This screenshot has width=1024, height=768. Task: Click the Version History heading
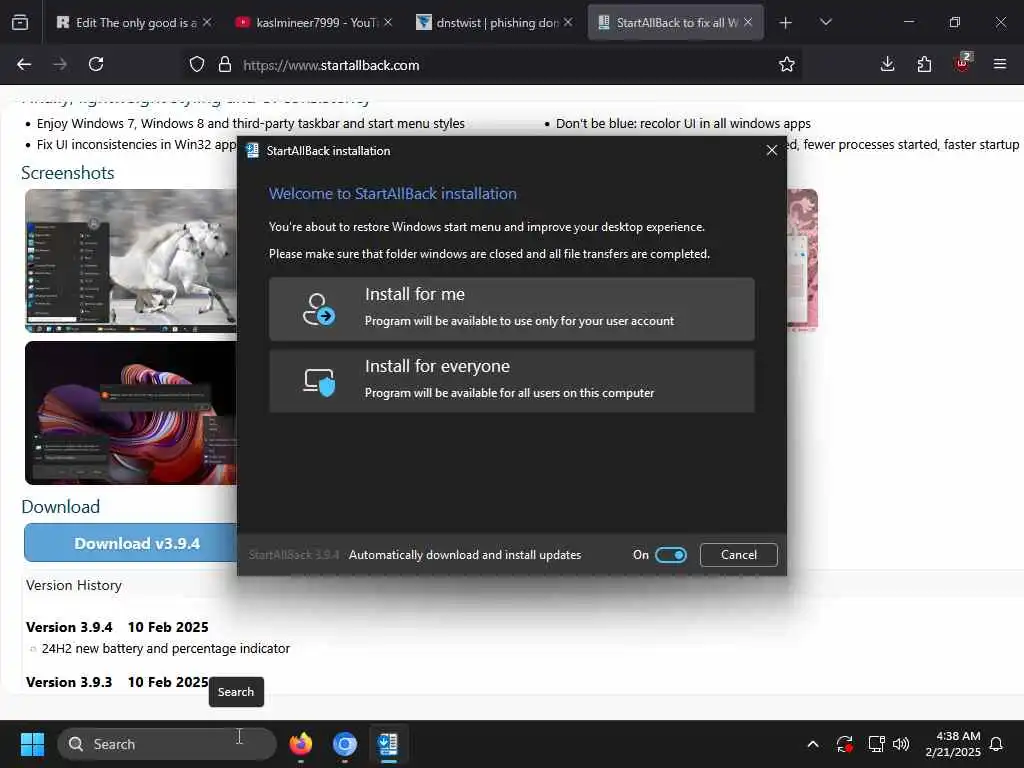[74, 586]
